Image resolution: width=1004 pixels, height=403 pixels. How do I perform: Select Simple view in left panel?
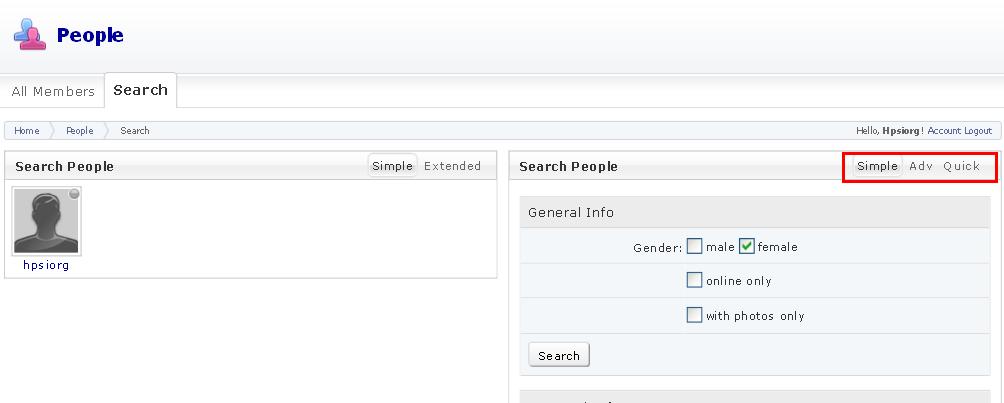click(393, 166)
